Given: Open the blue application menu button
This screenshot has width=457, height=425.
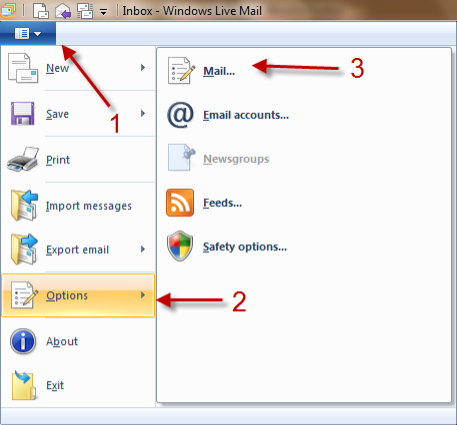Looking at the screenshot, I should point(28,33).
